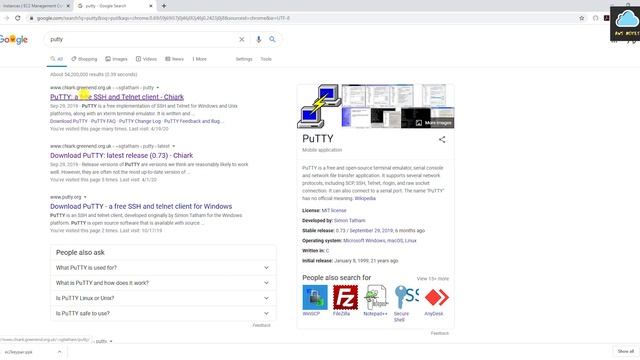Click 'View 15+ more' related searches
This screenshot has height=360, width=640.
(x=433, y=279)
